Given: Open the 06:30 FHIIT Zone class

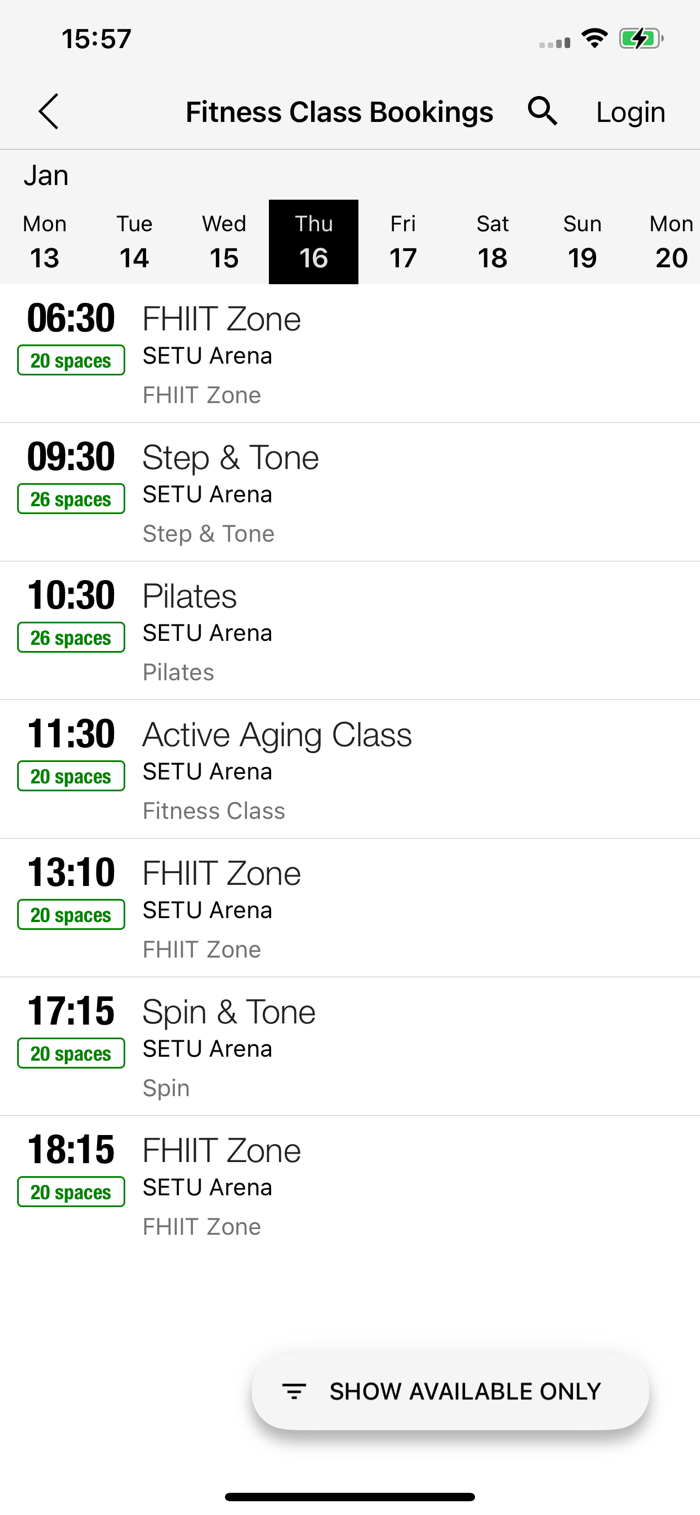Looking at the screenshot, I should (350, 353).
